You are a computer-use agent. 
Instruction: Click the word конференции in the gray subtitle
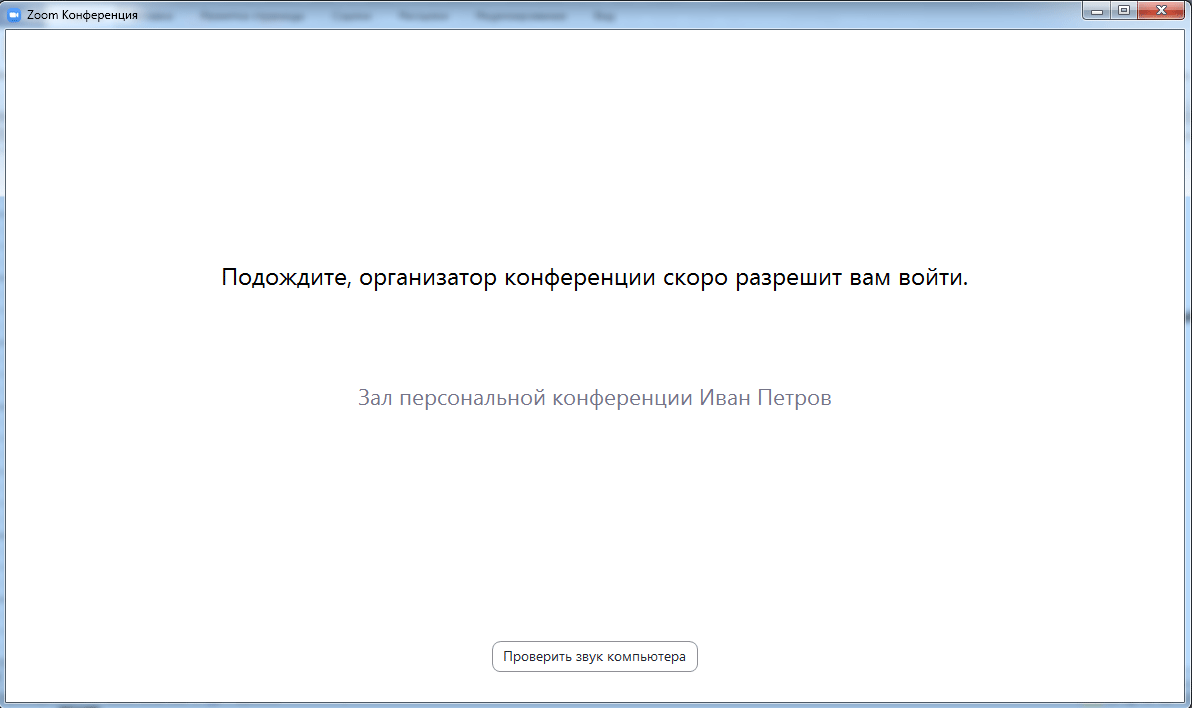(x=623, y=398)
